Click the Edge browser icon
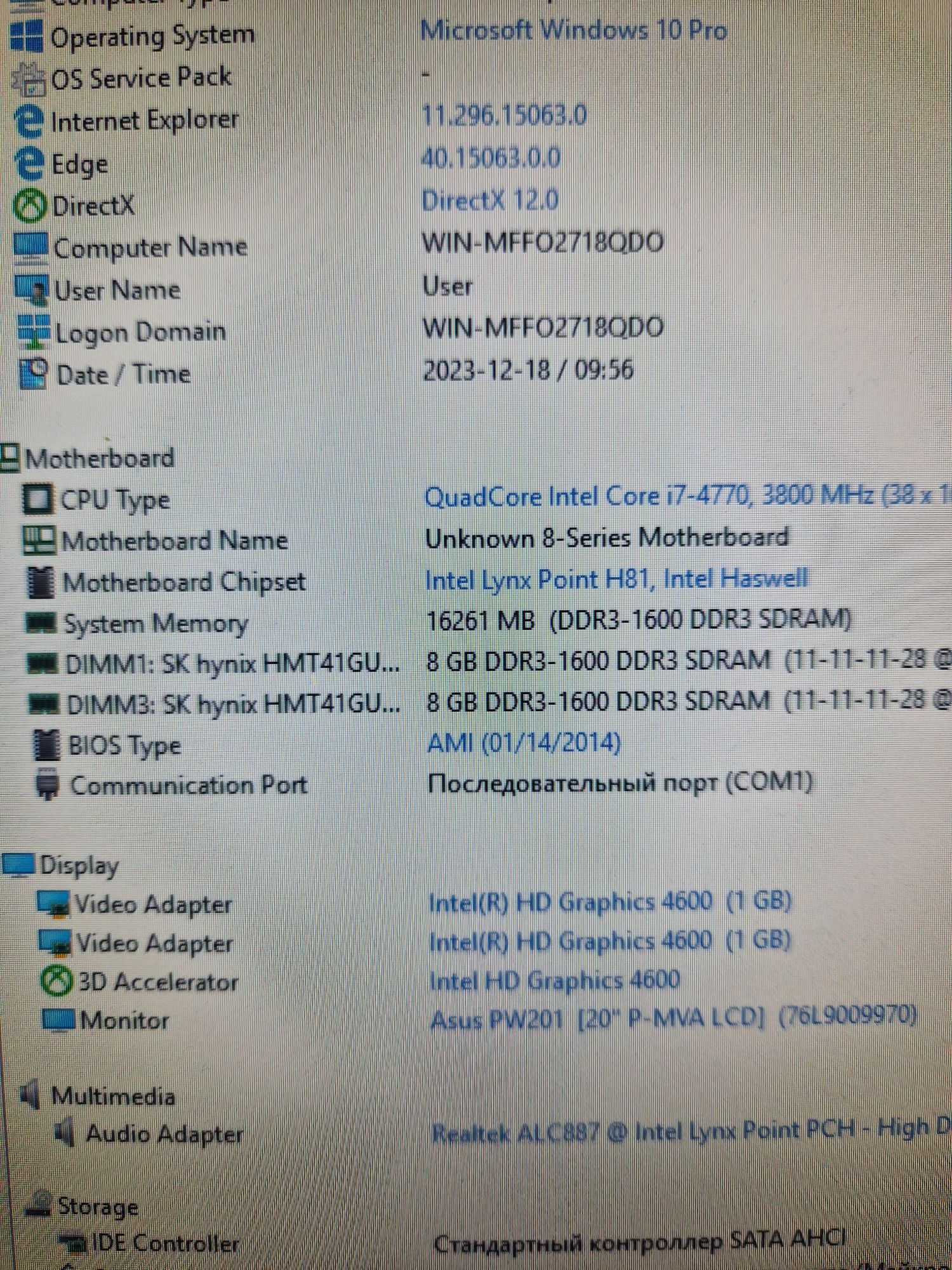This screenshot has width=952, height=1270. click(x=30, y=163)
